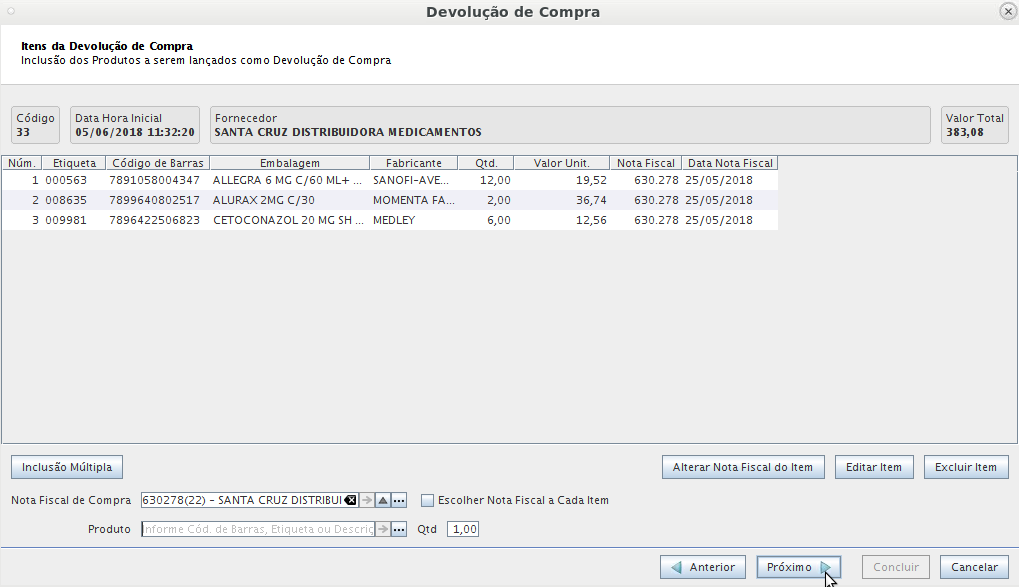Sort by the Núm. column header
Image resolution: width=1019 pixels, height=587 pixels.
tap(21, 163)
